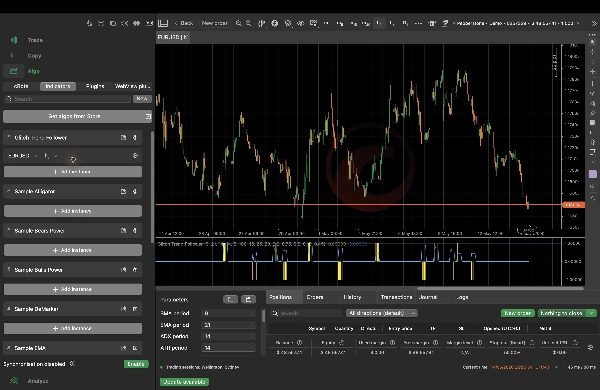Expand the Sample EMA entry

8,348
